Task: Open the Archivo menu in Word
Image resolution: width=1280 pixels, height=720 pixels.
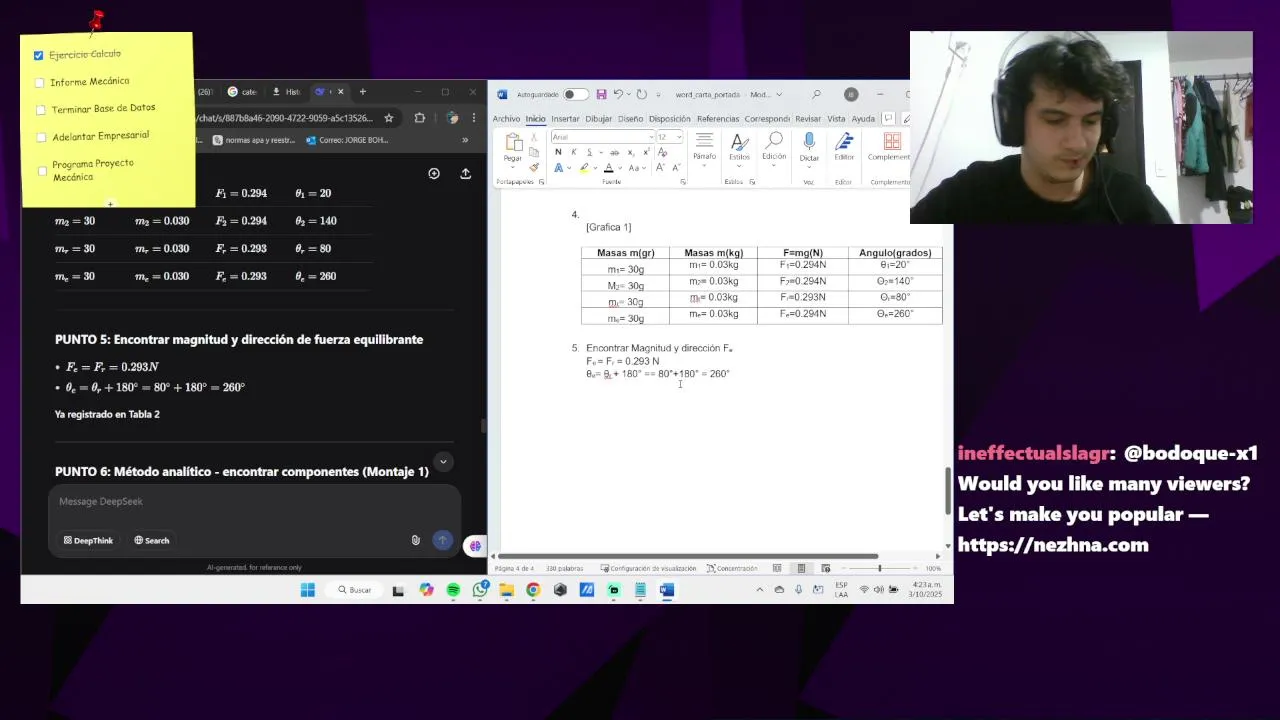Action: coord(506,118)
